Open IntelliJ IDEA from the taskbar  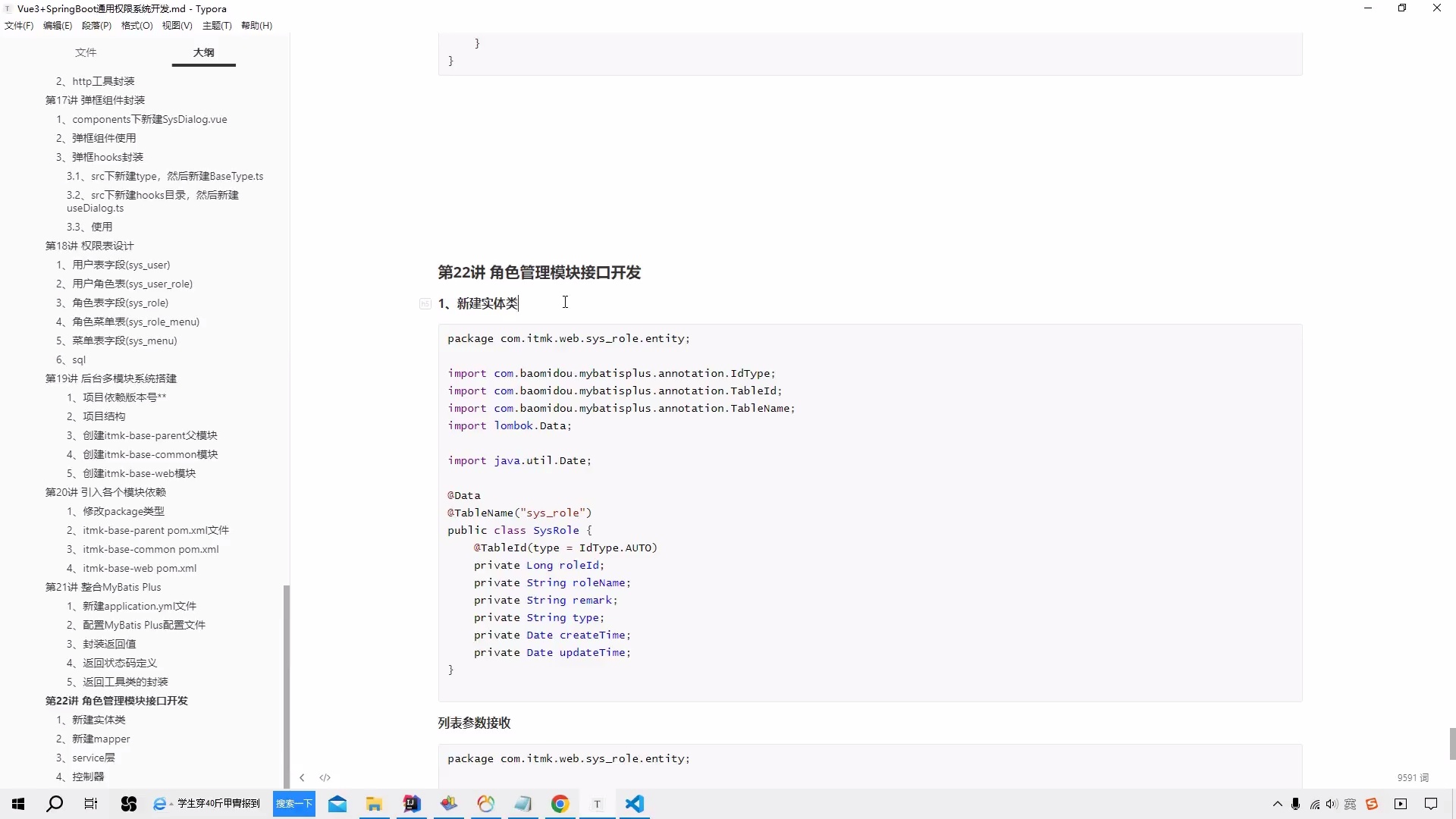coord(412,805)
